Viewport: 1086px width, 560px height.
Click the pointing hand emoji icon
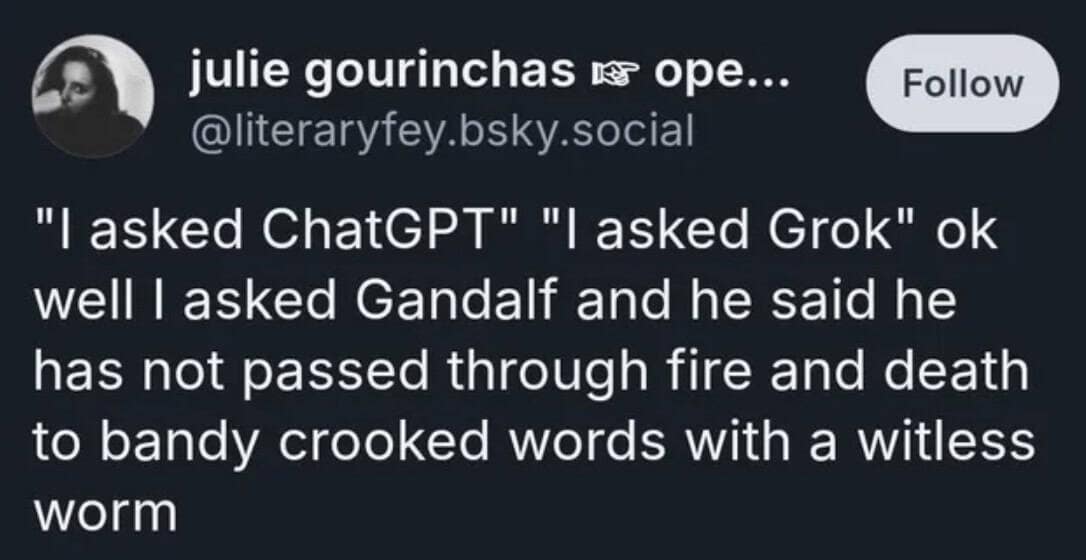(613, 72)
